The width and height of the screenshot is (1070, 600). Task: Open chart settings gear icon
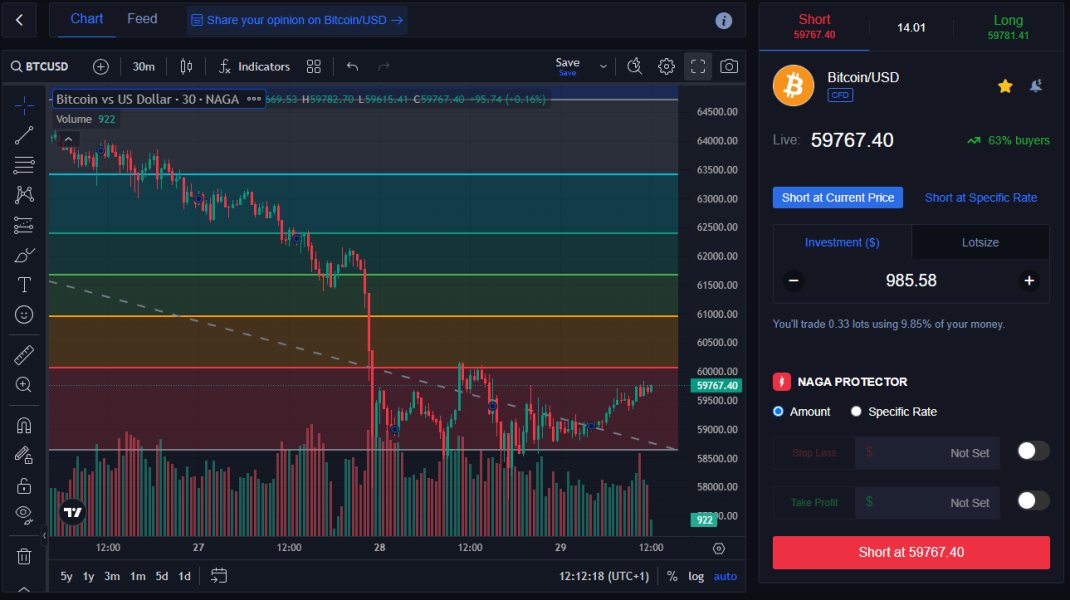[x=666, y=67]
